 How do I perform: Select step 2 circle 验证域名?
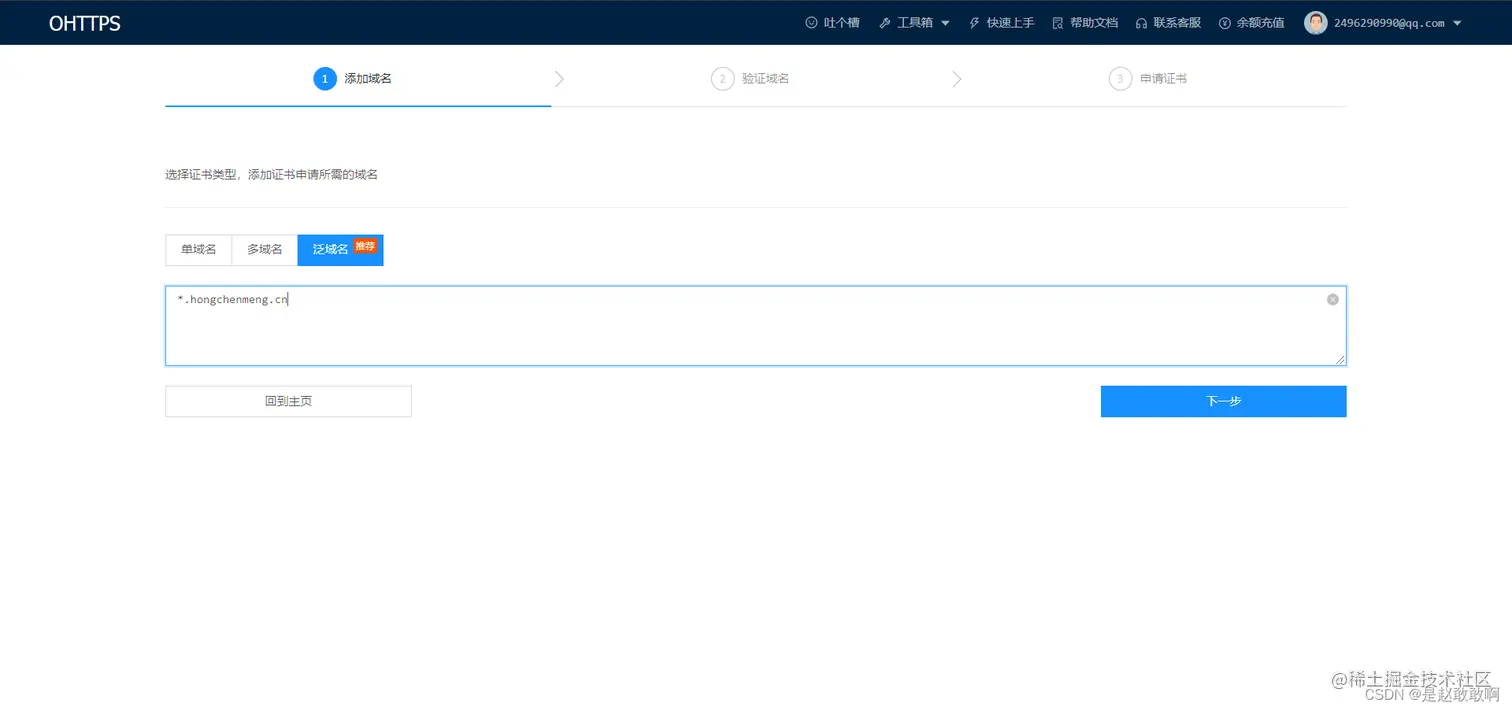(722, 78)
